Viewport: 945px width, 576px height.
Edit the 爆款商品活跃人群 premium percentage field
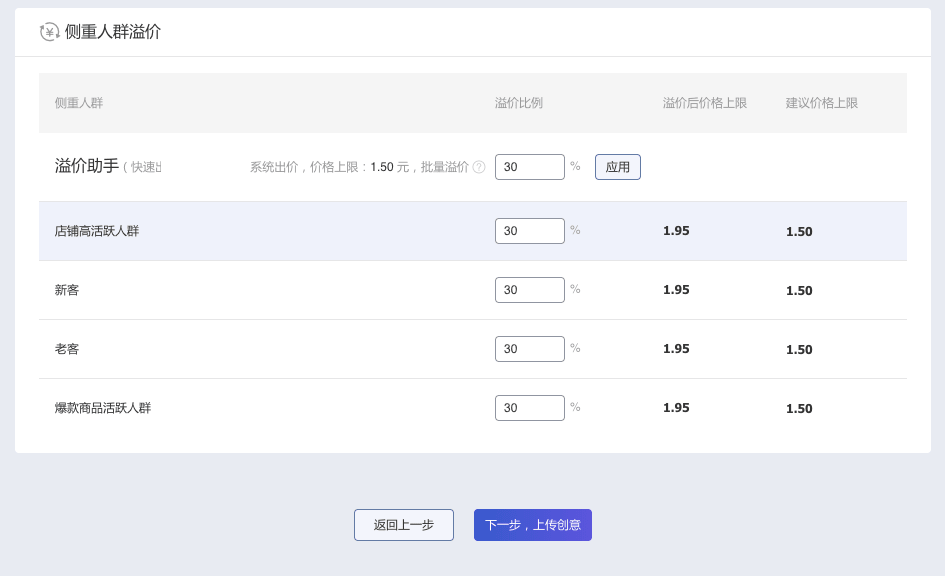pyautogui.click(x=529, y=408)
